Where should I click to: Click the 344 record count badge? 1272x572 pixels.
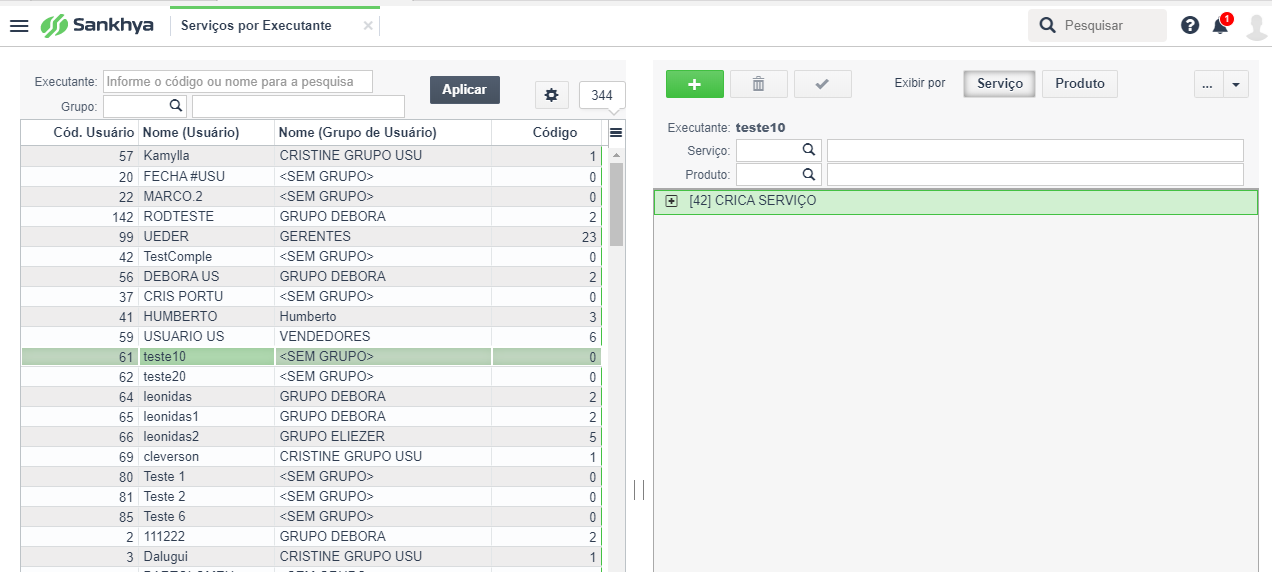(x=602, y=96)
